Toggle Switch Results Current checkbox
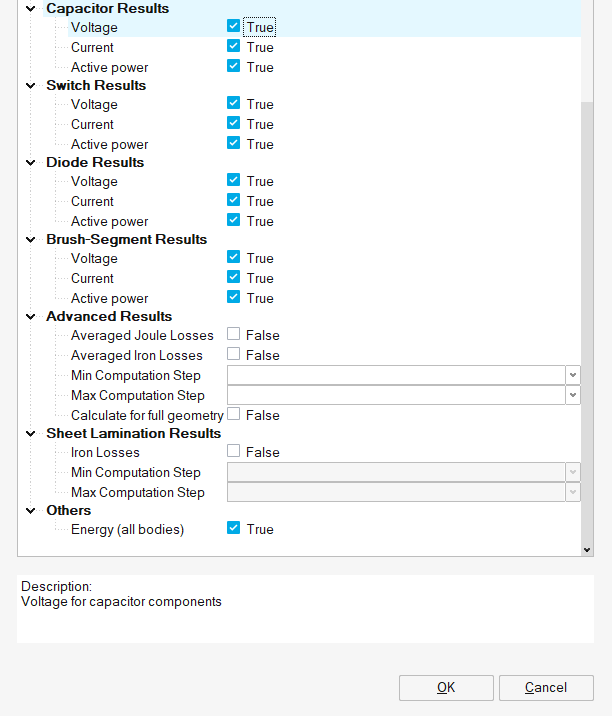This screenshot has width=612, height=716. coord(233,124)
